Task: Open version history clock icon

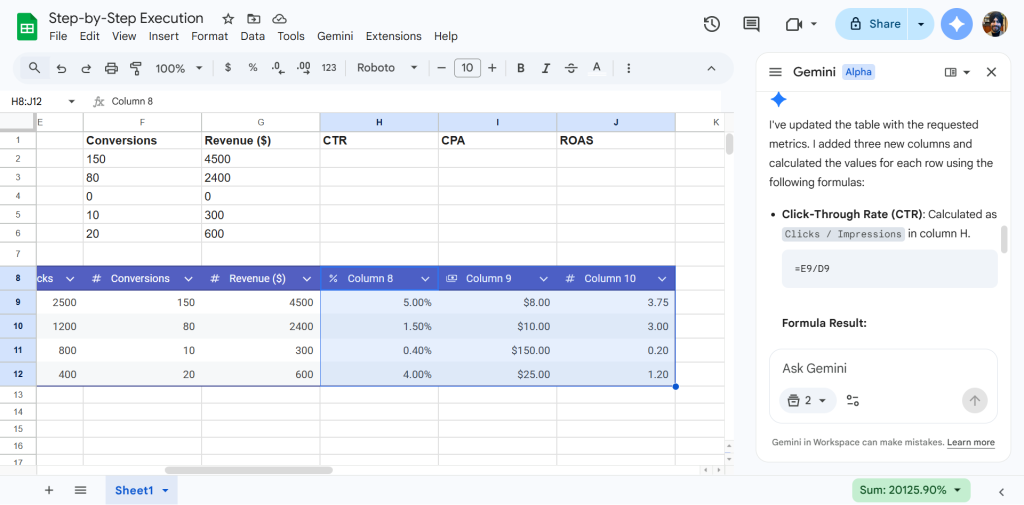Action: pos(712,24)
